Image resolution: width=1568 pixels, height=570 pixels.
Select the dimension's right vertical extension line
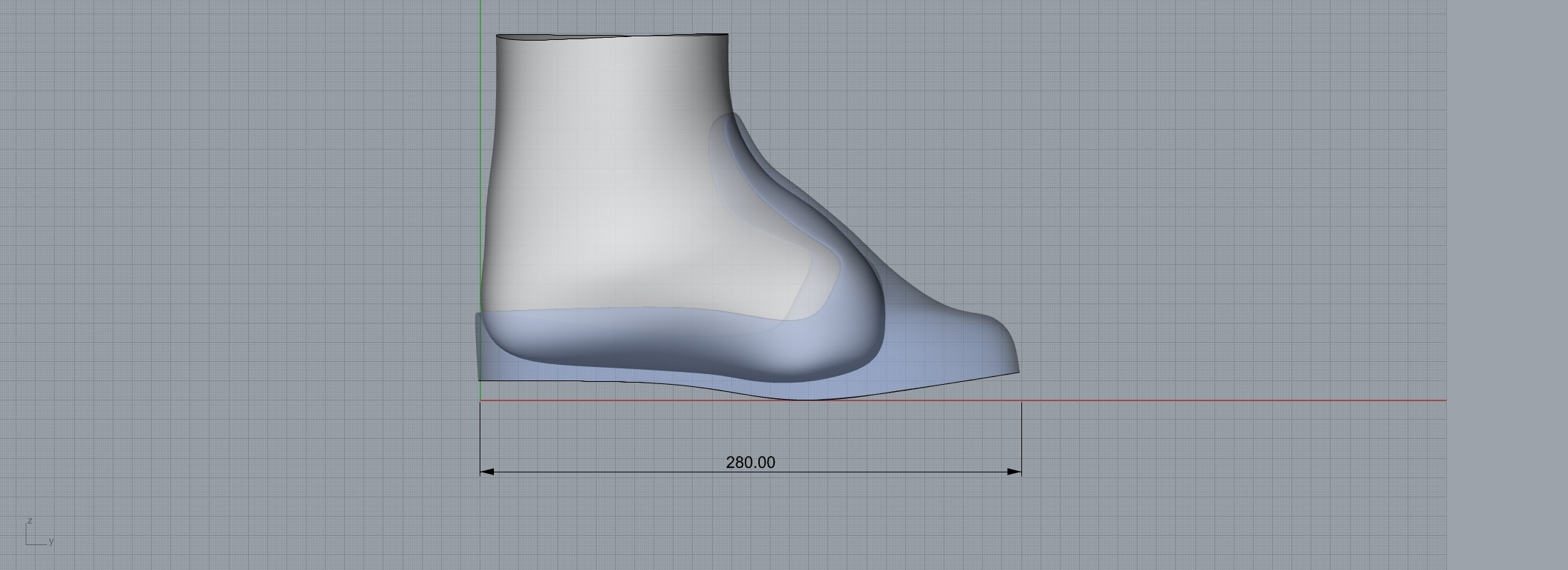click(x=1021, y=435)
